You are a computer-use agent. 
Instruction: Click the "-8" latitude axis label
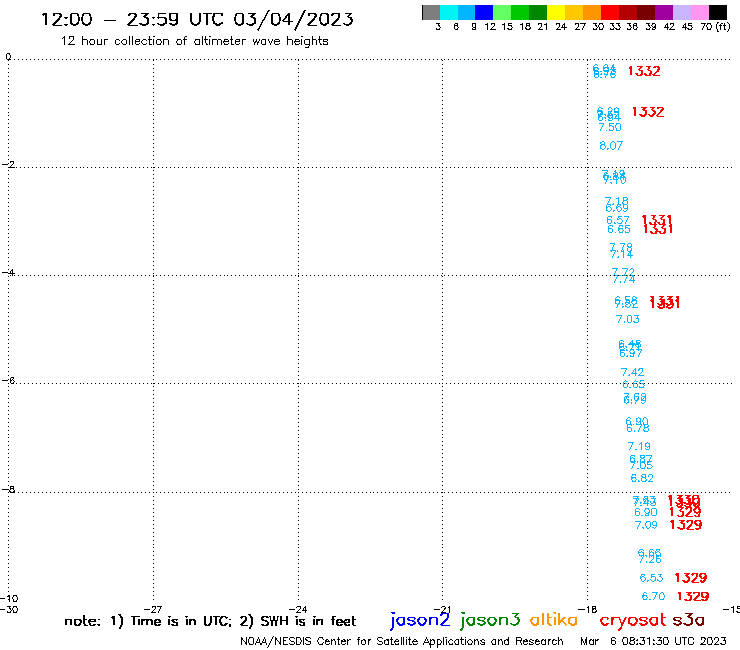tap(8, 490)
